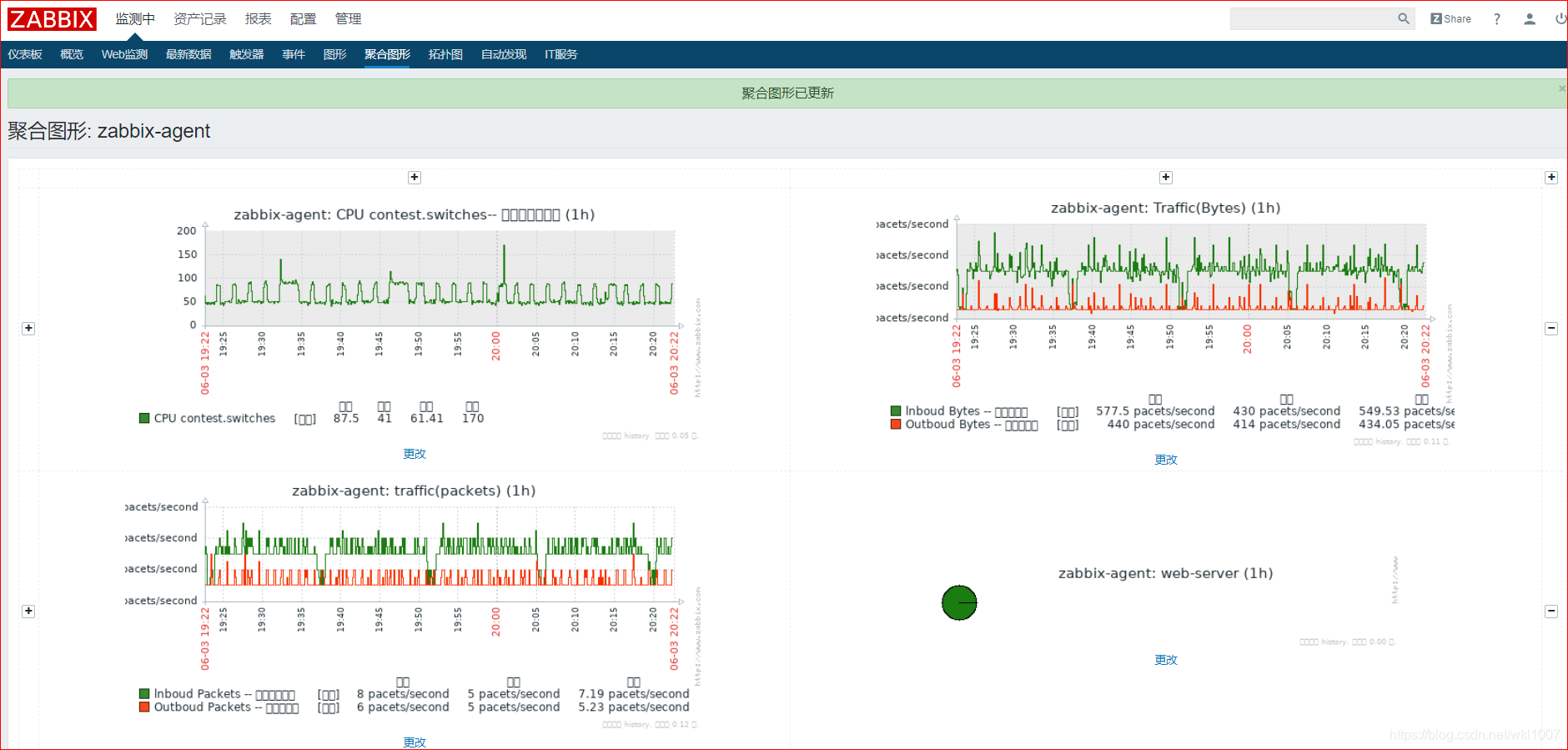Add column with plus above CPU graph
This screenshot has height=750, width=1568.
(x=415, y=177)
